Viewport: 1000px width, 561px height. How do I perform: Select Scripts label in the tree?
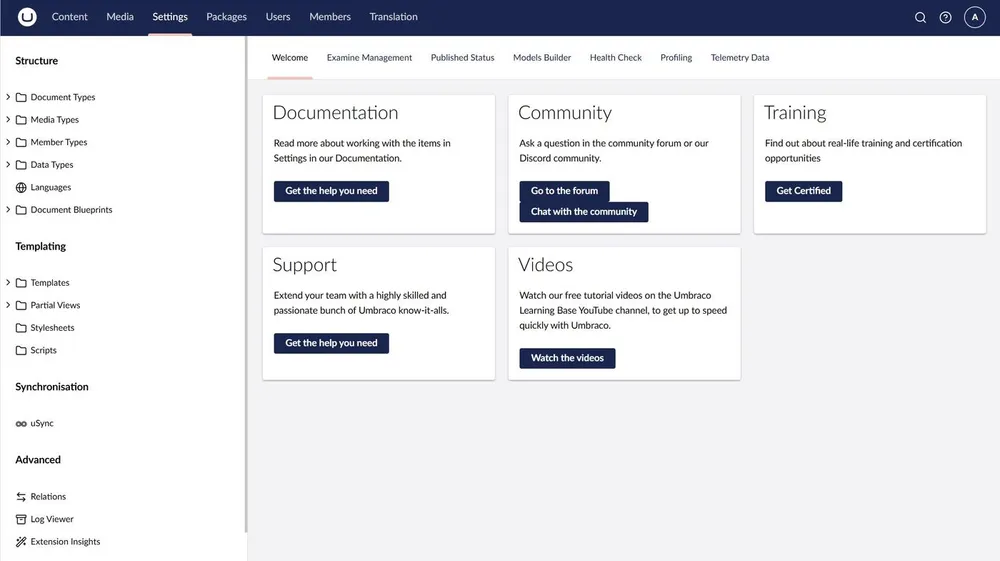[x=43, y=350]
